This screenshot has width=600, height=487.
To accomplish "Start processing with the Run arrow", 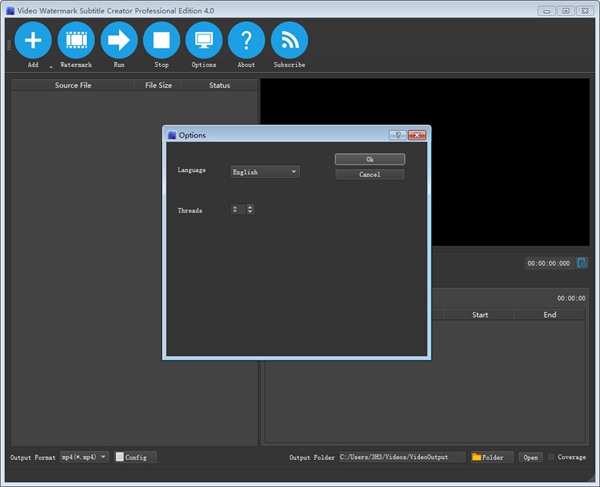I will (119, 40).
